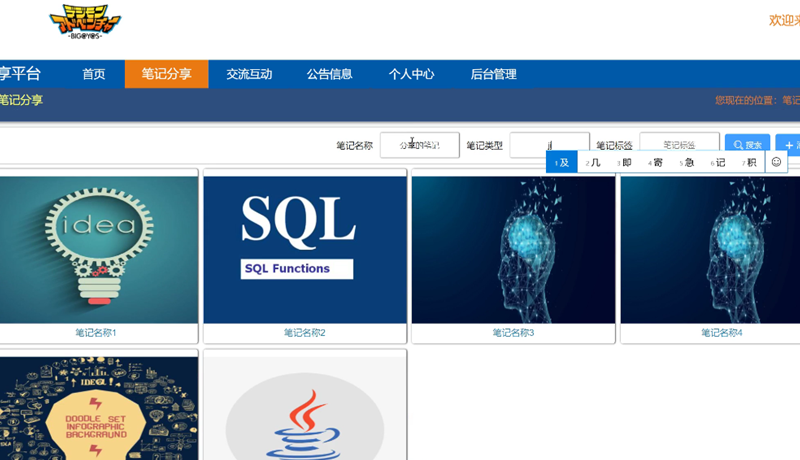This screenshot has width=800, height=460.
Task: Open the doodle infographic note thumbnail
Action: click(98, 408)
